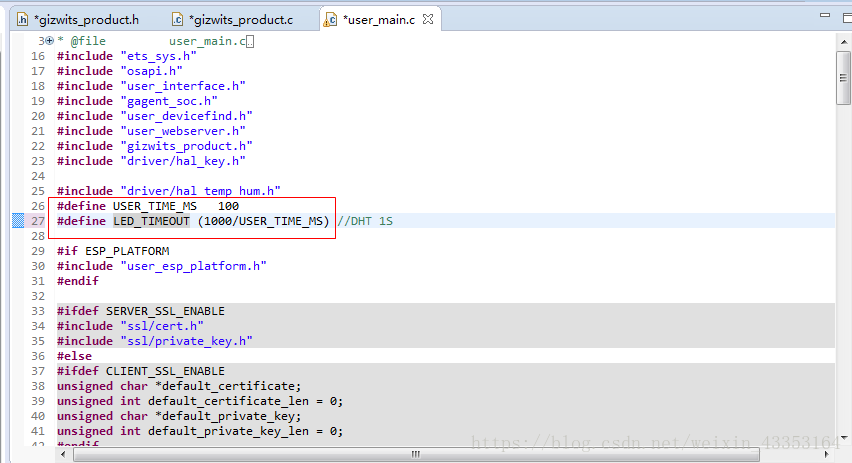The width and height of the screenshot is (852, 463).
Task: Select the user_main.c editor tab
Action: coord(379,20)
